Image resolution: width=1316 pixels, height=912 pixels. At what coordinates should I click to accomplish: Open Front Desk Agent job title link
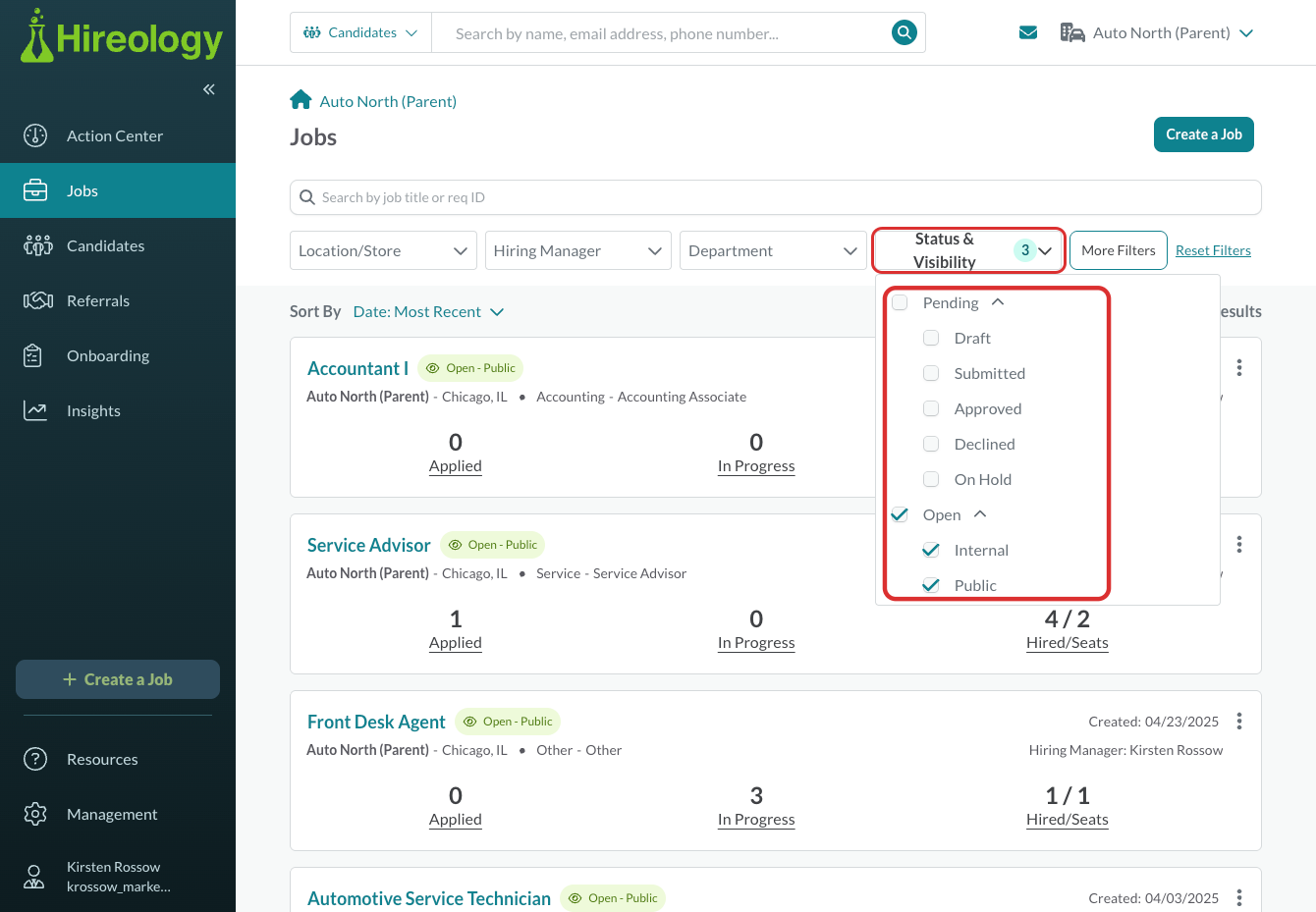(x=376, y=722)
